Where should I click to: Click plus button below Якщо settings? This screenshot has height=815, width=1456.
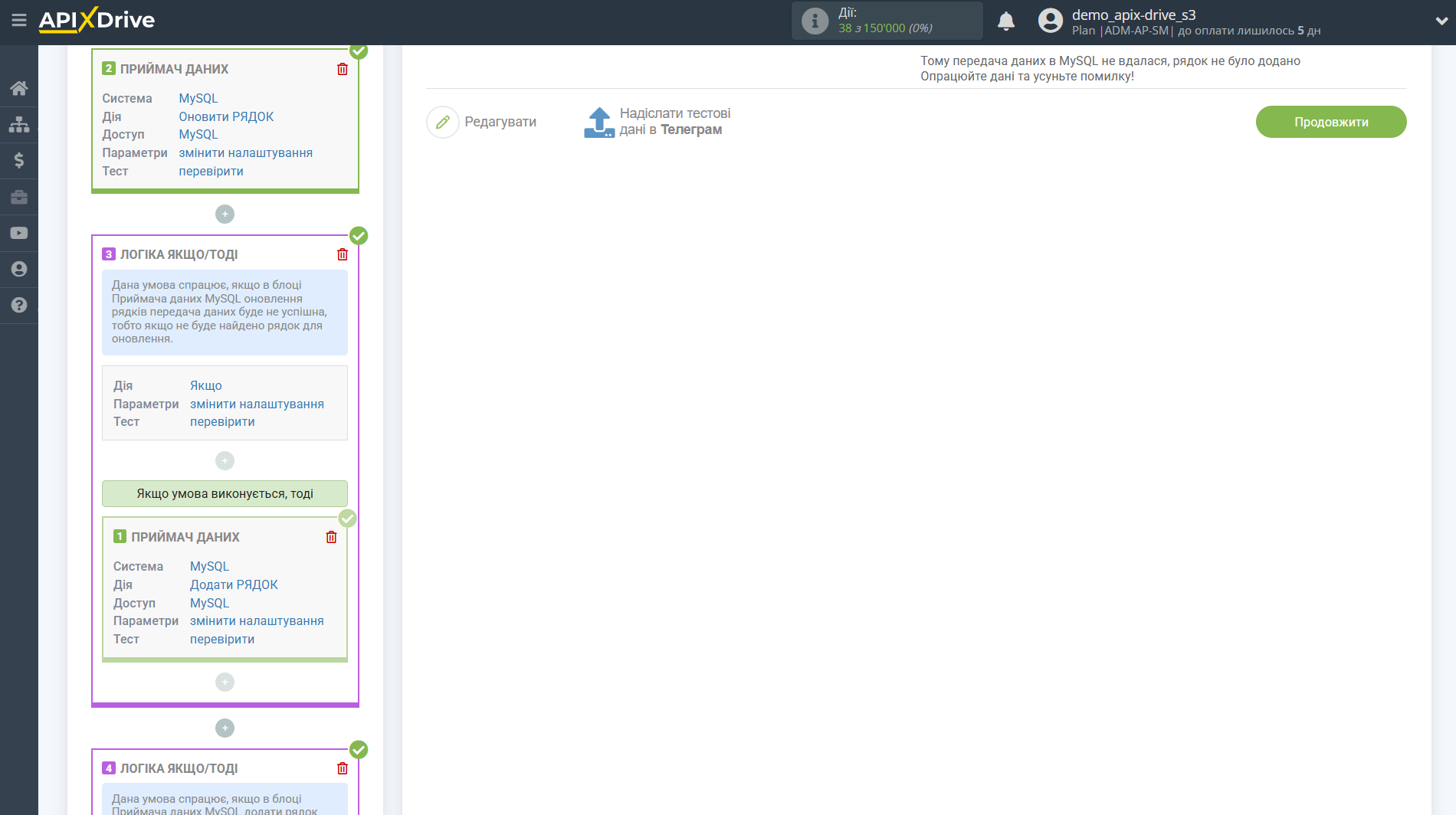225,460
